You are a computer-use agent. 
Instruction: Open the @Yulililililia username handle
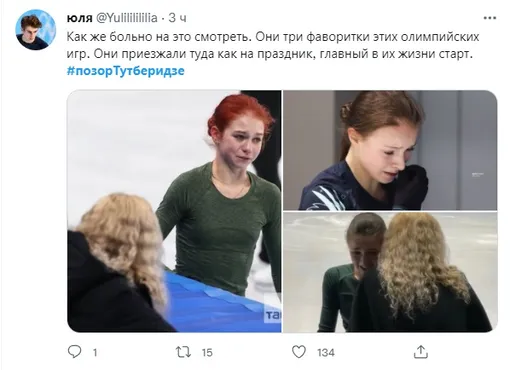127,18
